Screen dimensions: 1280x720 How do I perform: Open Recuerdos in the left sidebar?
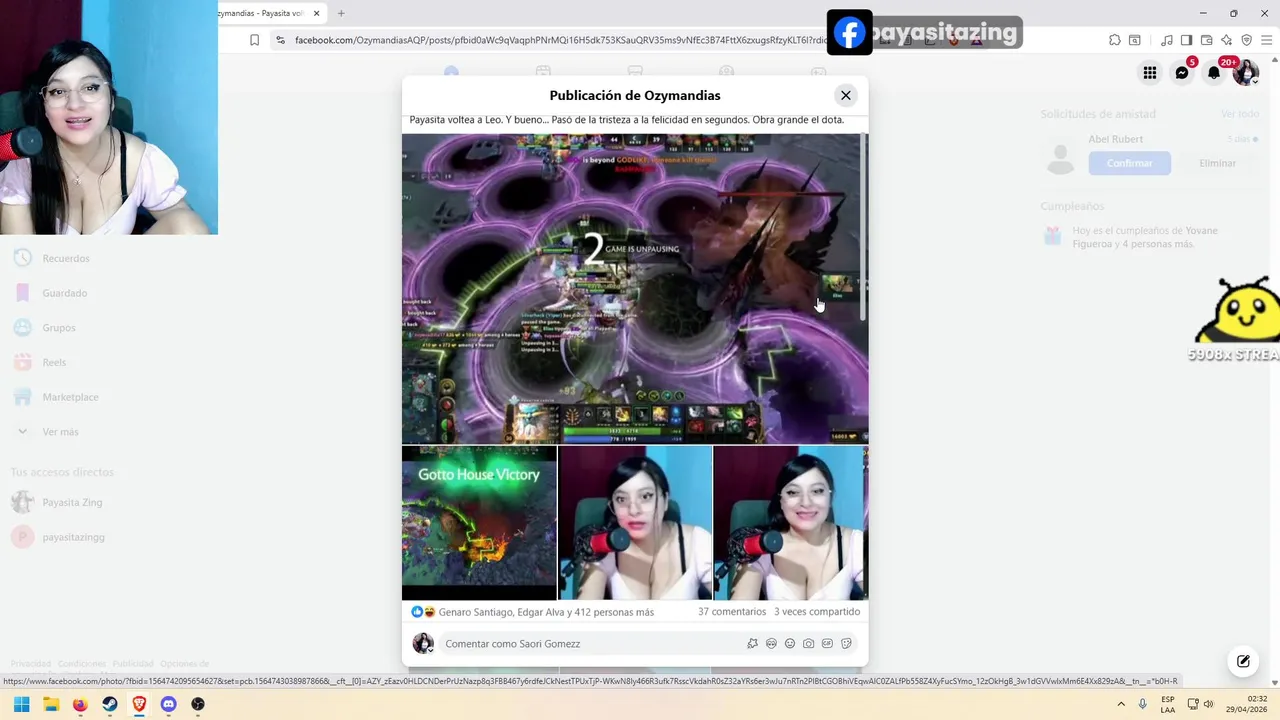(x=66, y=258)
